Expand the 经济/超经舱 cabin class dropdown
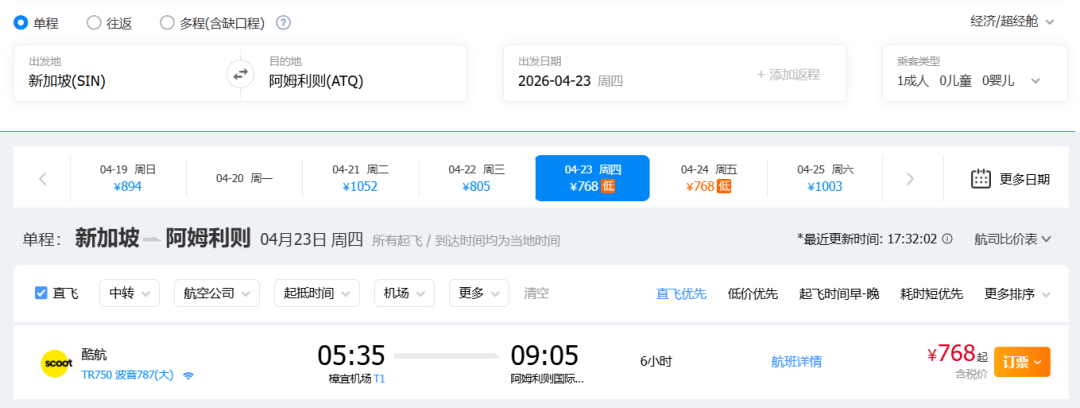The image size is (1080, 408). click(x=1012, y=21)
